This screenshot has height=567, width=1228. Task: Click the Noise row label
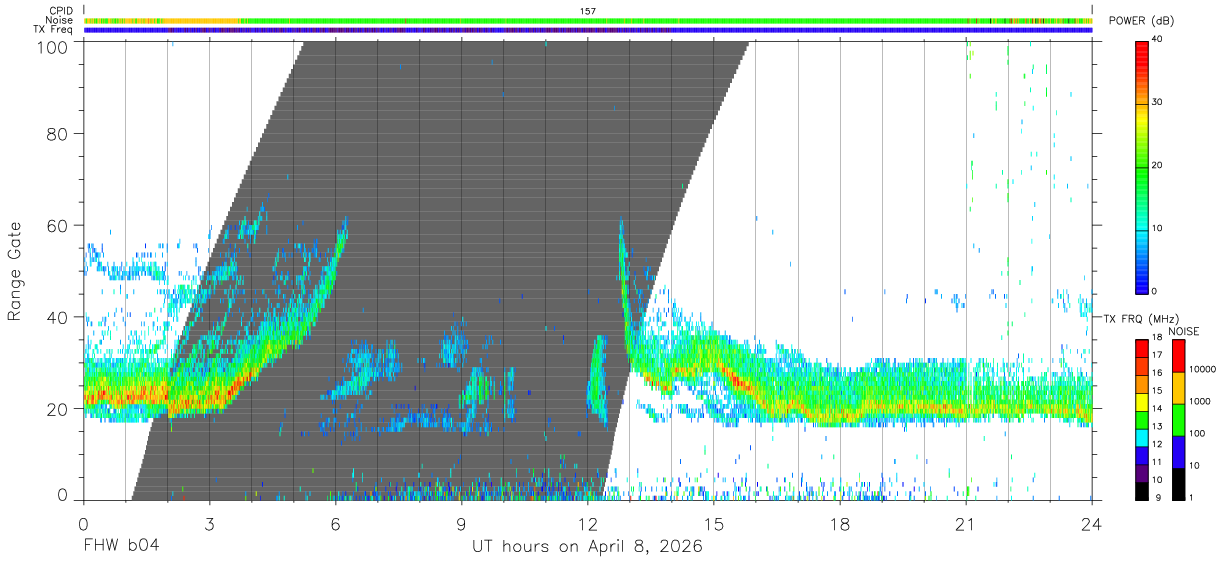(x=60, y=20)
